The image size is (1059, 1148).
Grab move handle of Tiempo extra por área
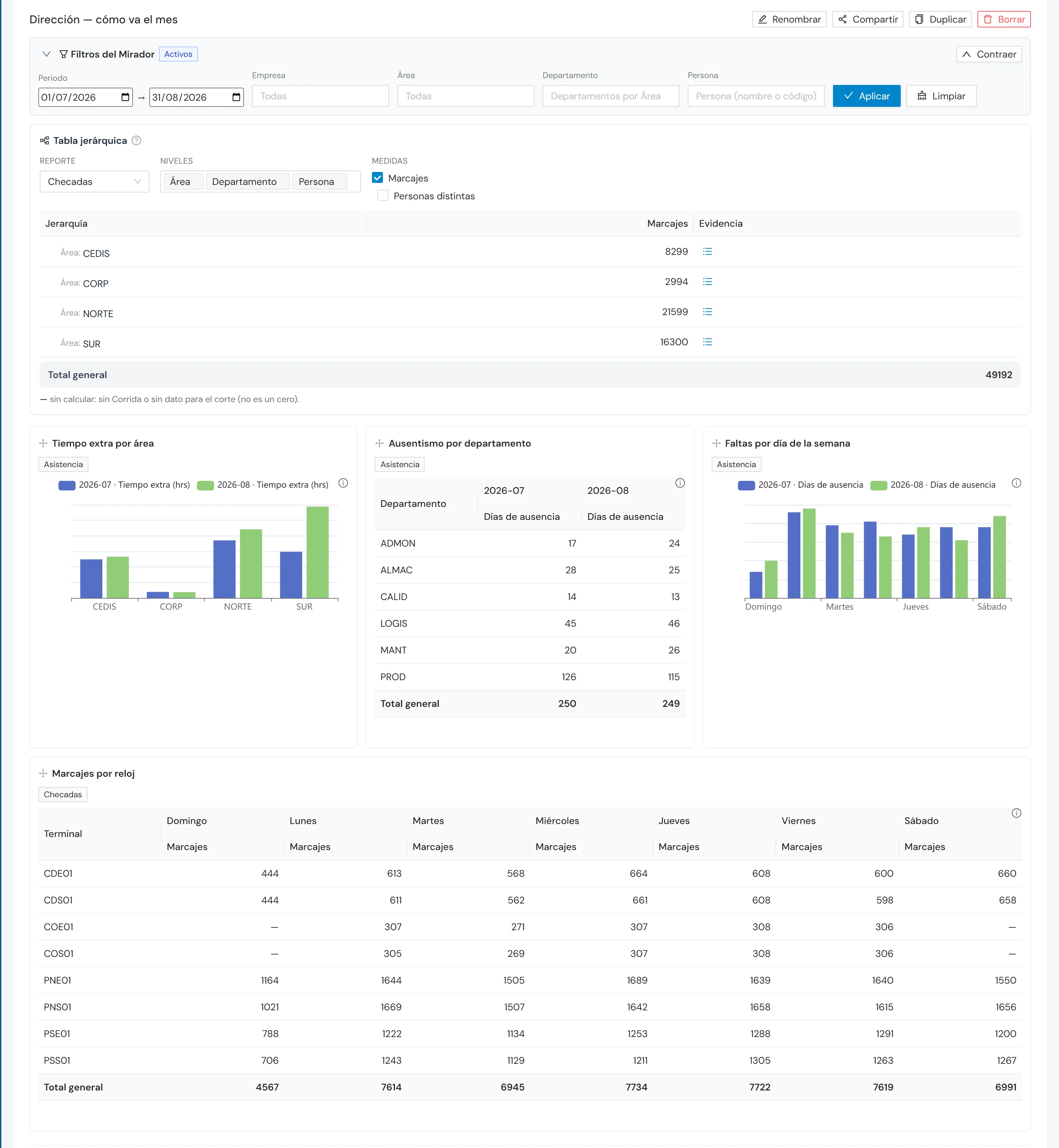[x=43, y=444]
